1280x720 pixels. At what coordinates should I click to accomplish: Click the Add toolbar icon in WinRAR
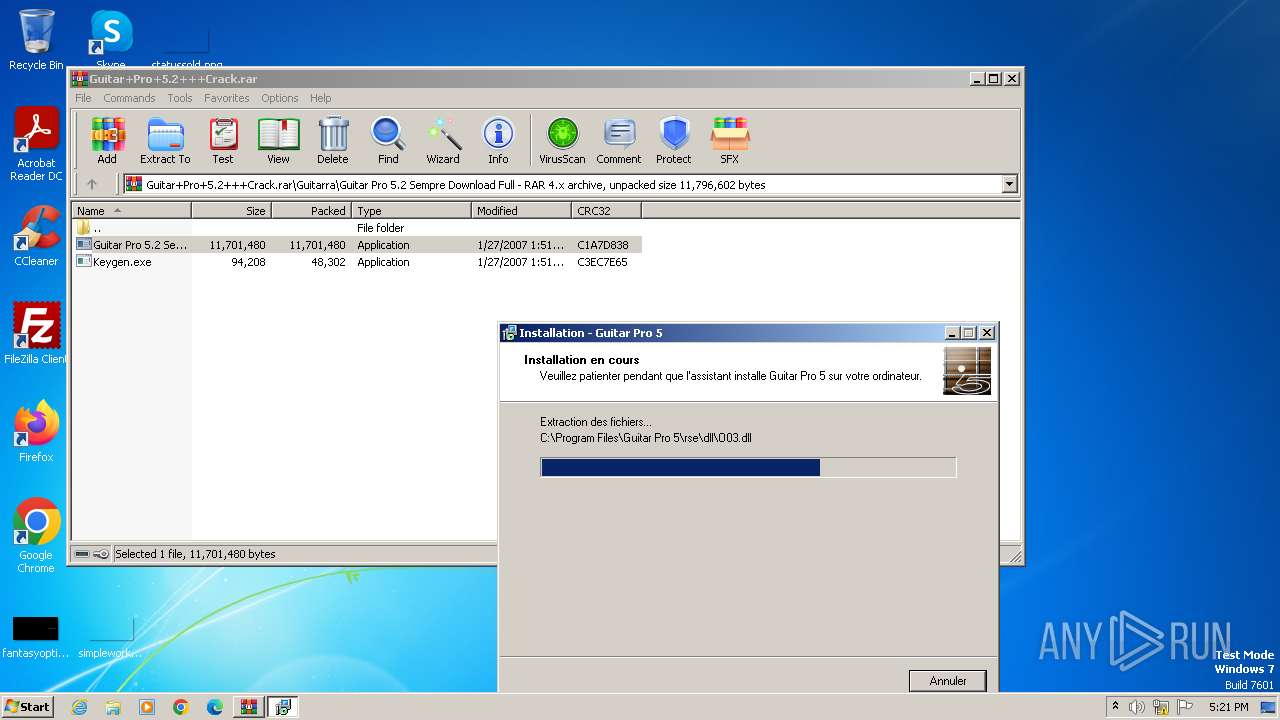tap(107, 140)
